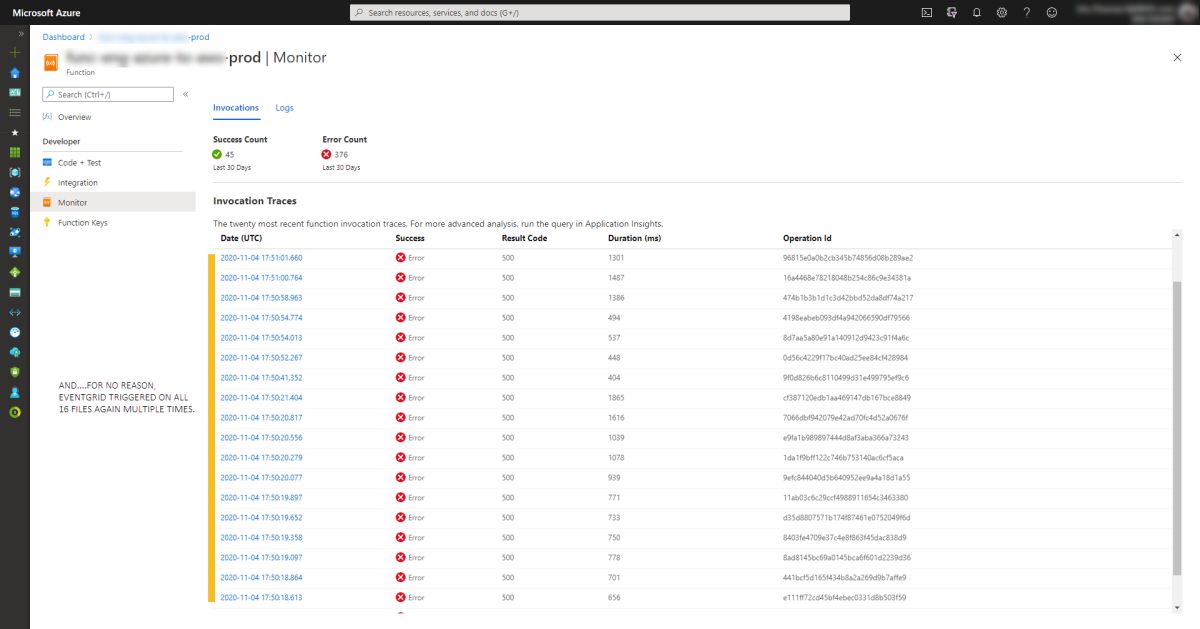The height and width of the screenshot is (629, 1200).
Task: Open Resource groups cube icon in left rail
Action: [14, 172]
